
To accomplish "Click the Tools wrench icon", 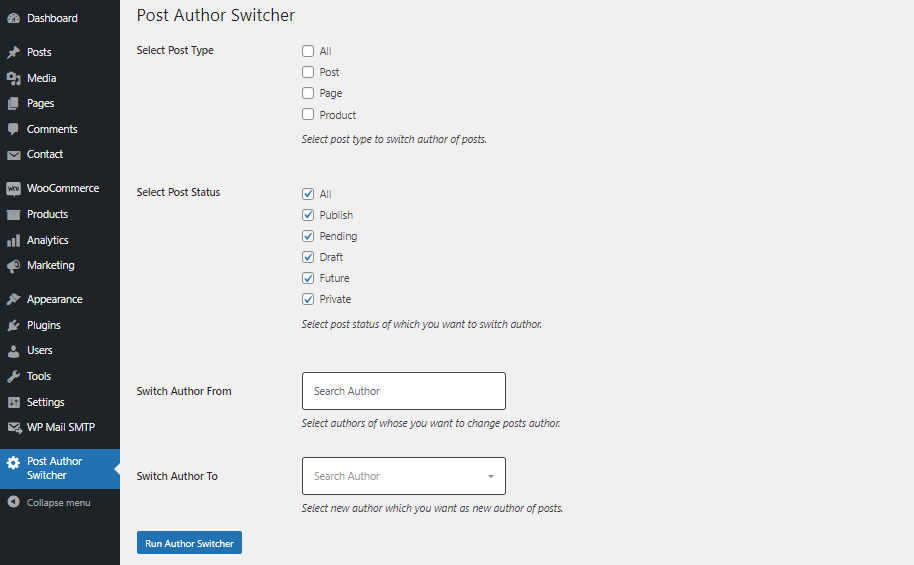I will pos(13,377).
